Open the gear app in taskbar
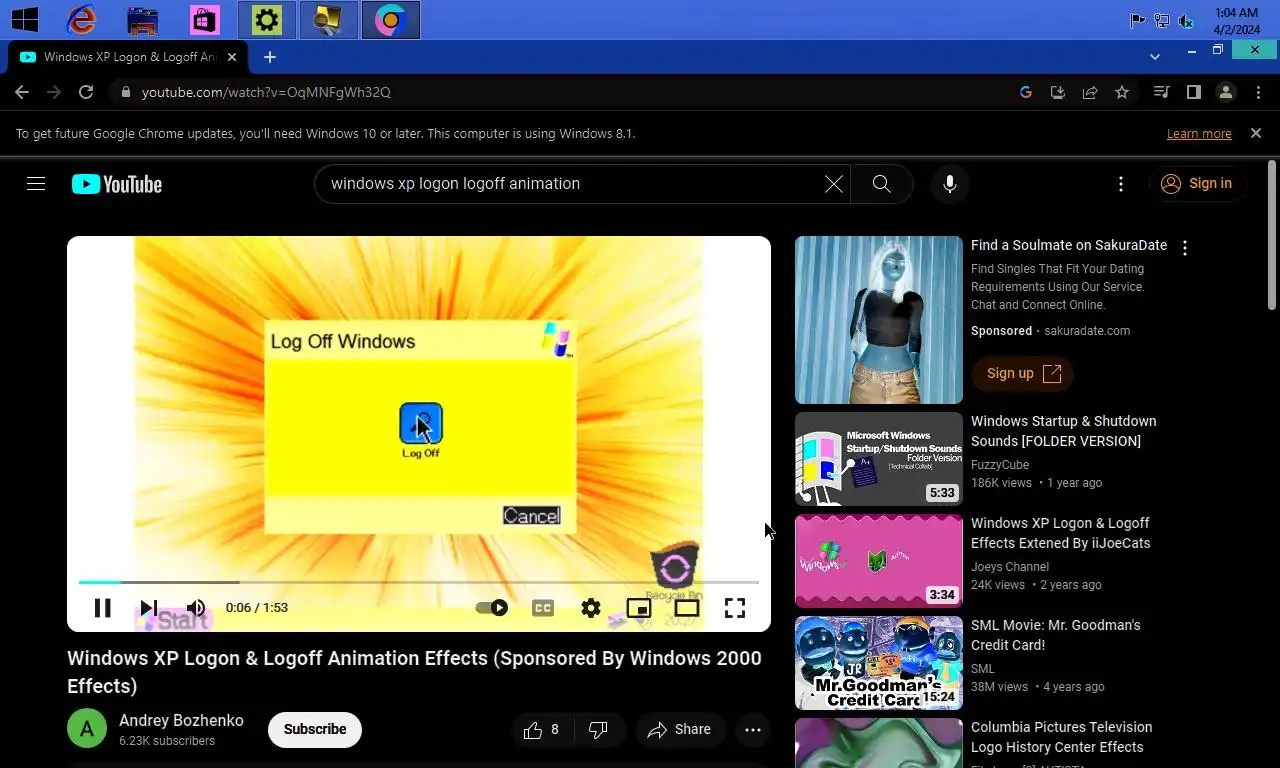 pyautogui.click(x=267, y=20)
